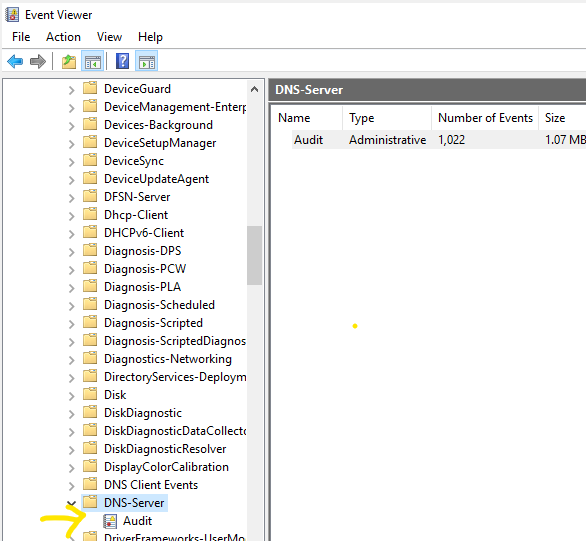
Task: Click the Event Viewer title bar icon
Action: tap(12, 15)
